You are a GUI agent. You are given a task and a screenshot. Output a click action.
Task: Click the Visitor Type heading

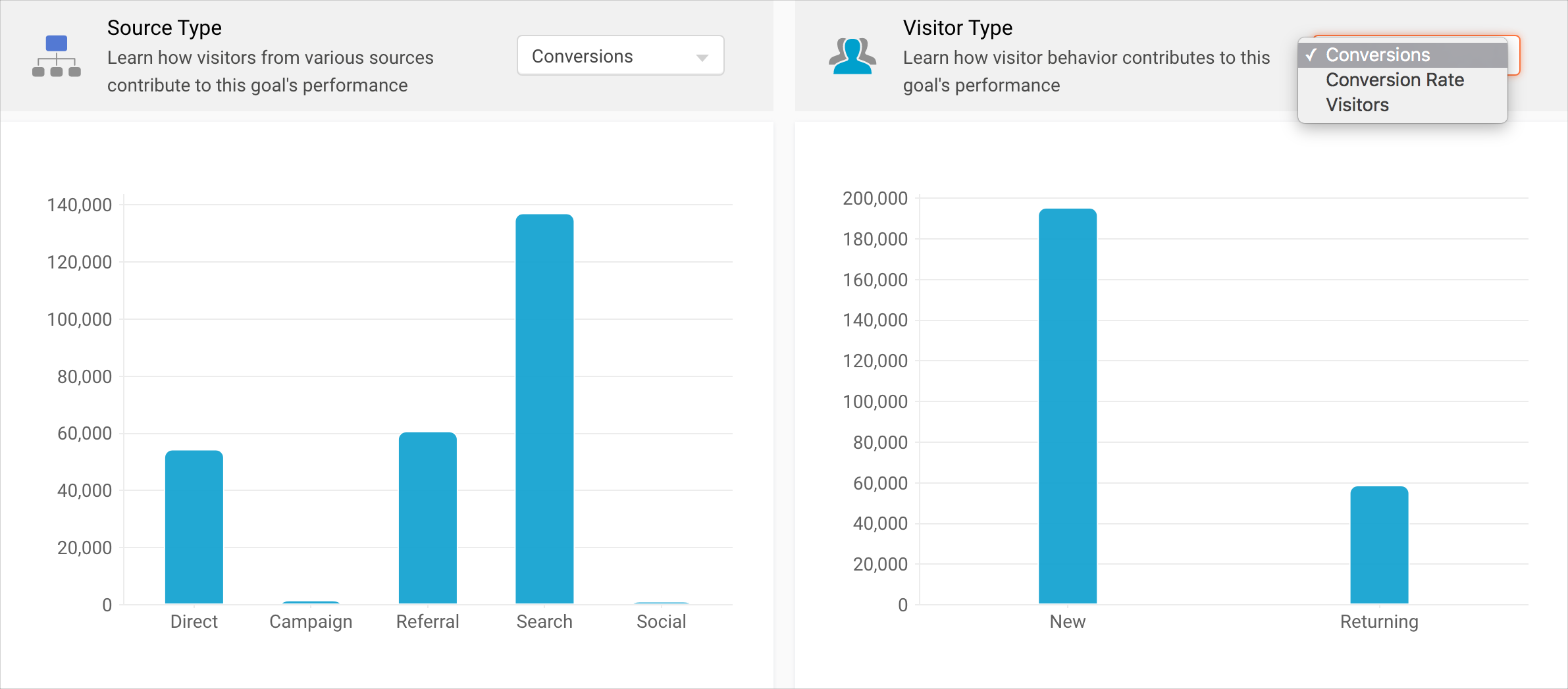[957, 28]
